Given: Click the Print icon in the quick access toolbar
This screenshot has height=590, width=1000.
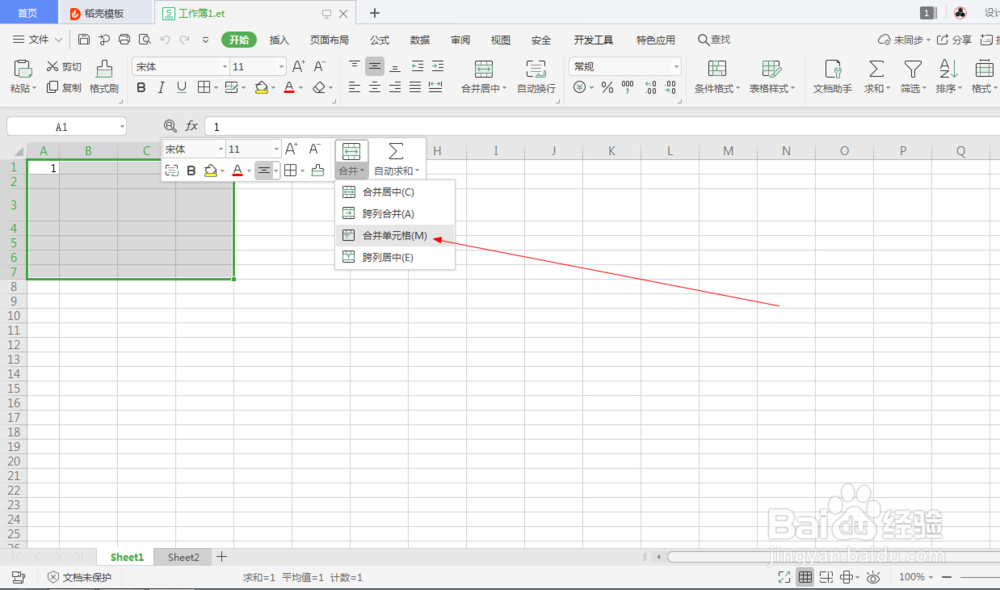Looking at the screenshot, I should click(124, 40).
